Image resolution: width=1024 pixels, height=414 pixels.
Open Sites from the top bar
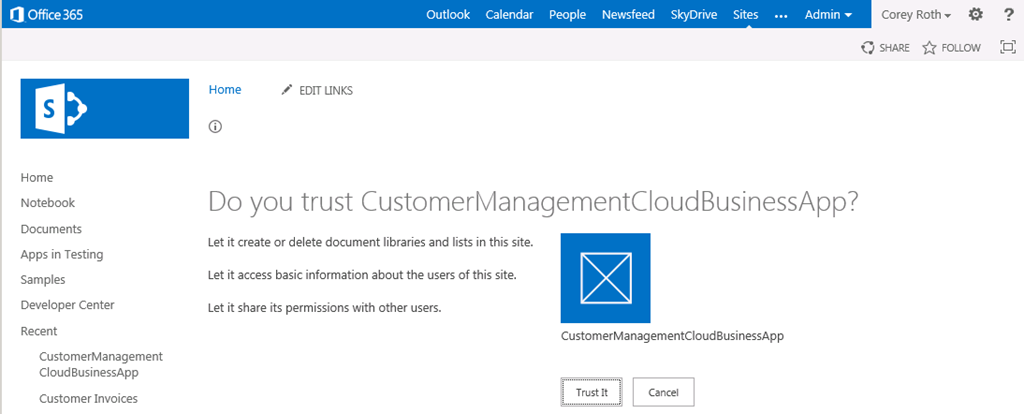point(746,14)
